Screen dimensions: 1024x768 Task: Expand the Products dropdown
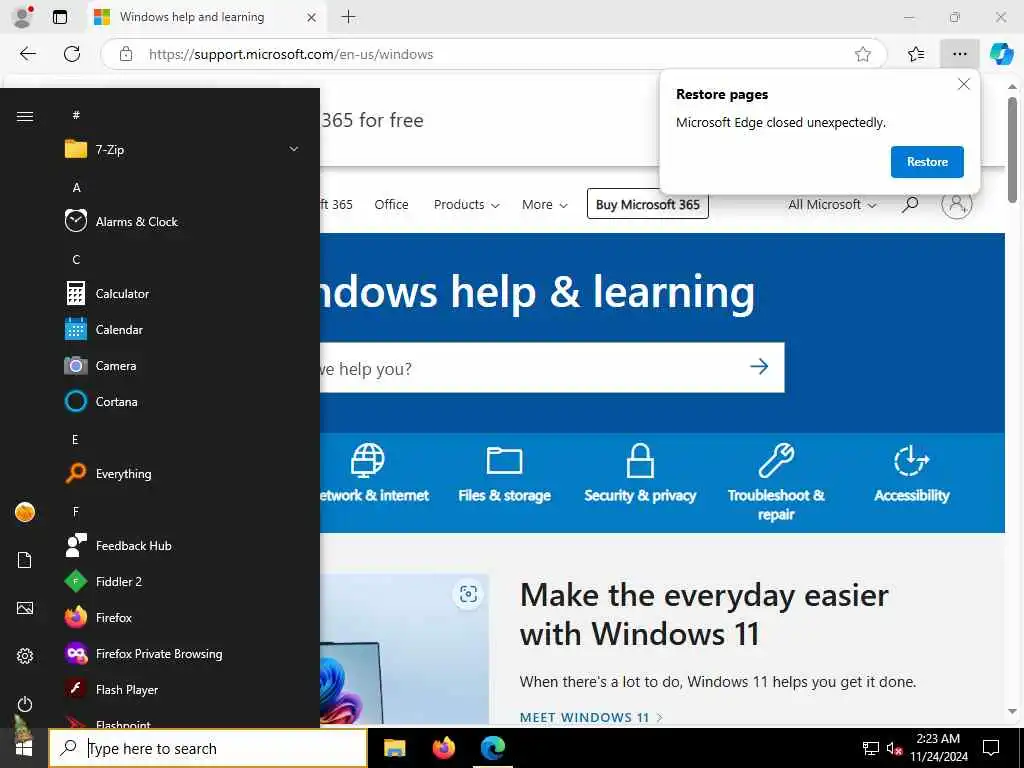[466, 204]
